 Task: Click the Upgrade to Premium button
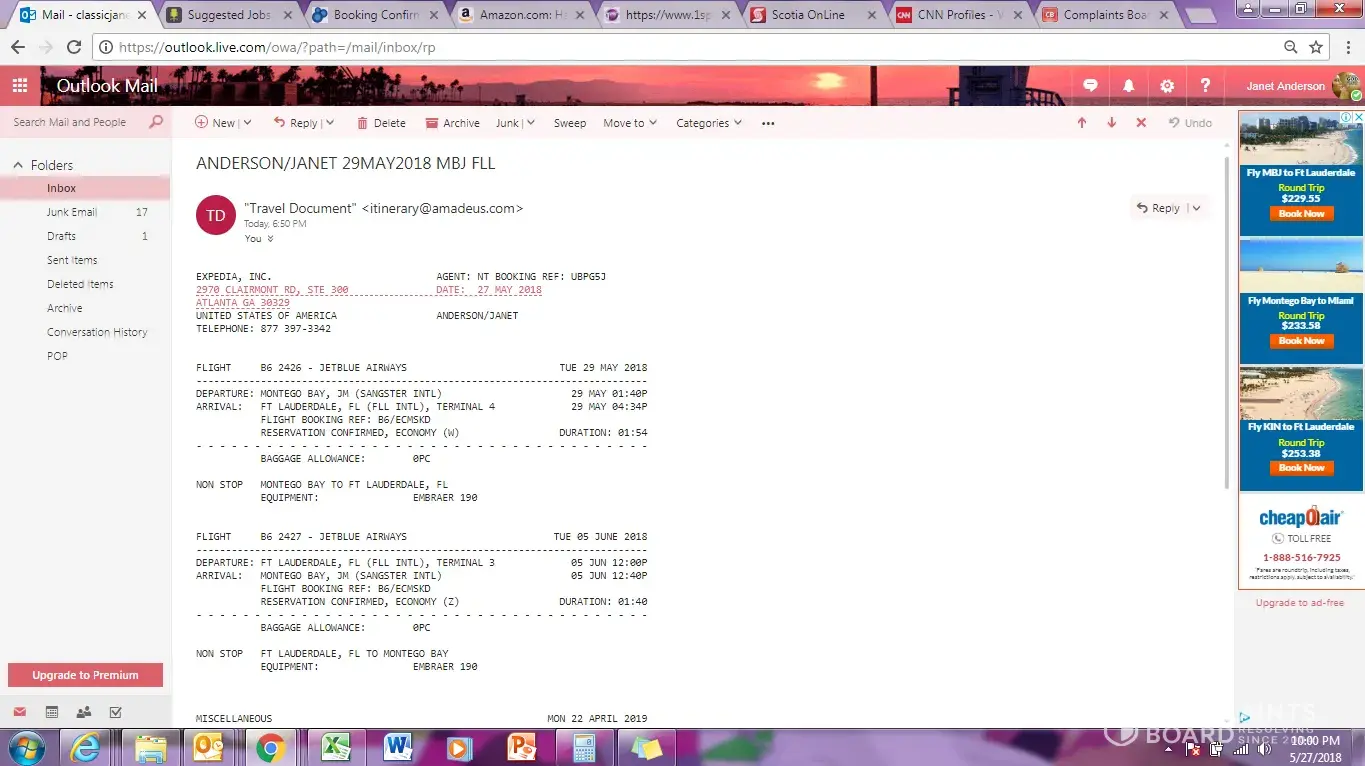(x=85, y=675)
